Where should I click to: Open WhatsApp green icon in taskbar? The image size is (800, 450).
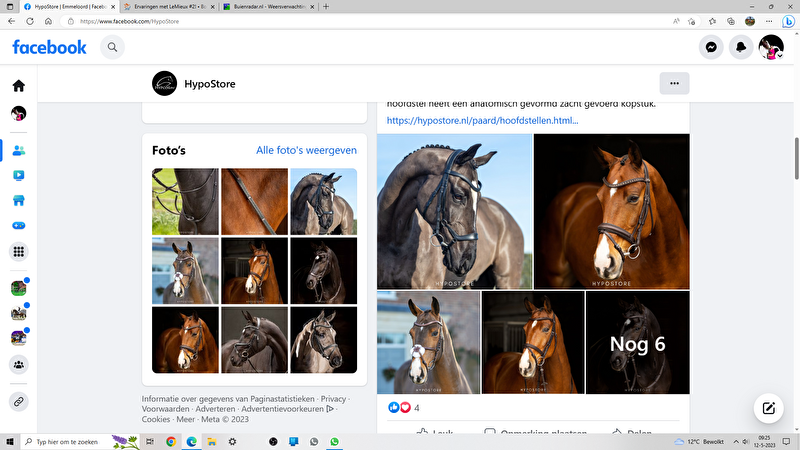(334, 442)
